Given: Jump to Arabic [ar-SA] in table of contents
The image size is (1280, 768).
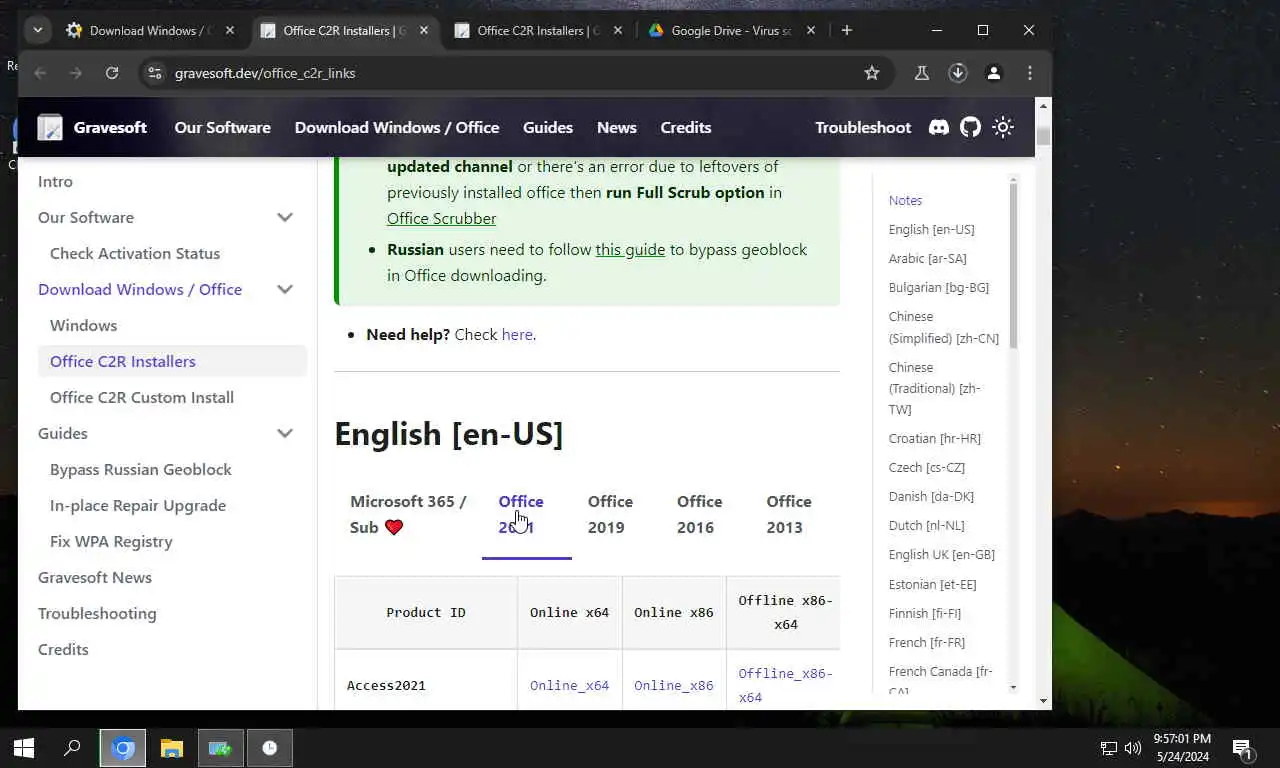Looking at the screenshot, I should [x=927, y=258].
